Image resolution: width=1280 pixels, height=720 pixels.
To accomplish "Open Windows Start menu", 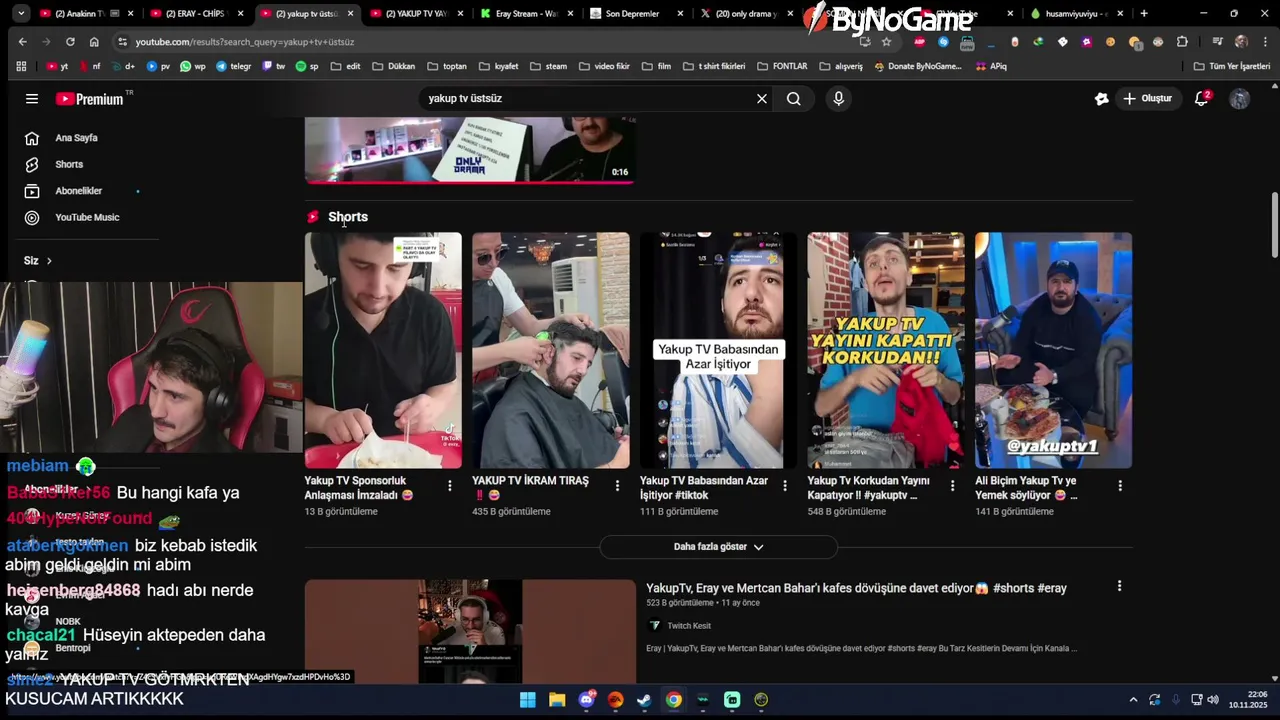I will [x=527, y=700].
